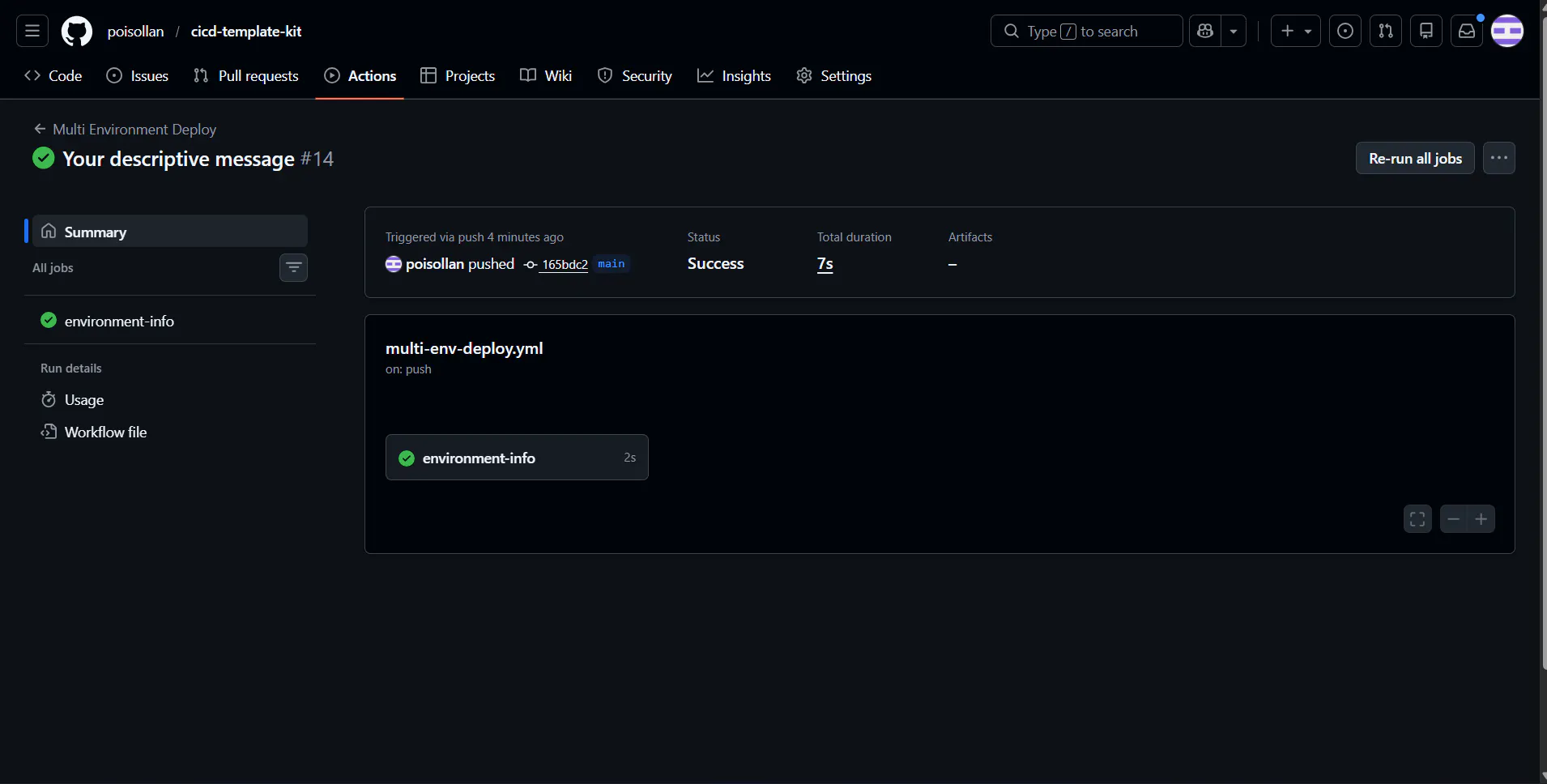
Task: Open the Insights tab
Action: tap(735, 75)
